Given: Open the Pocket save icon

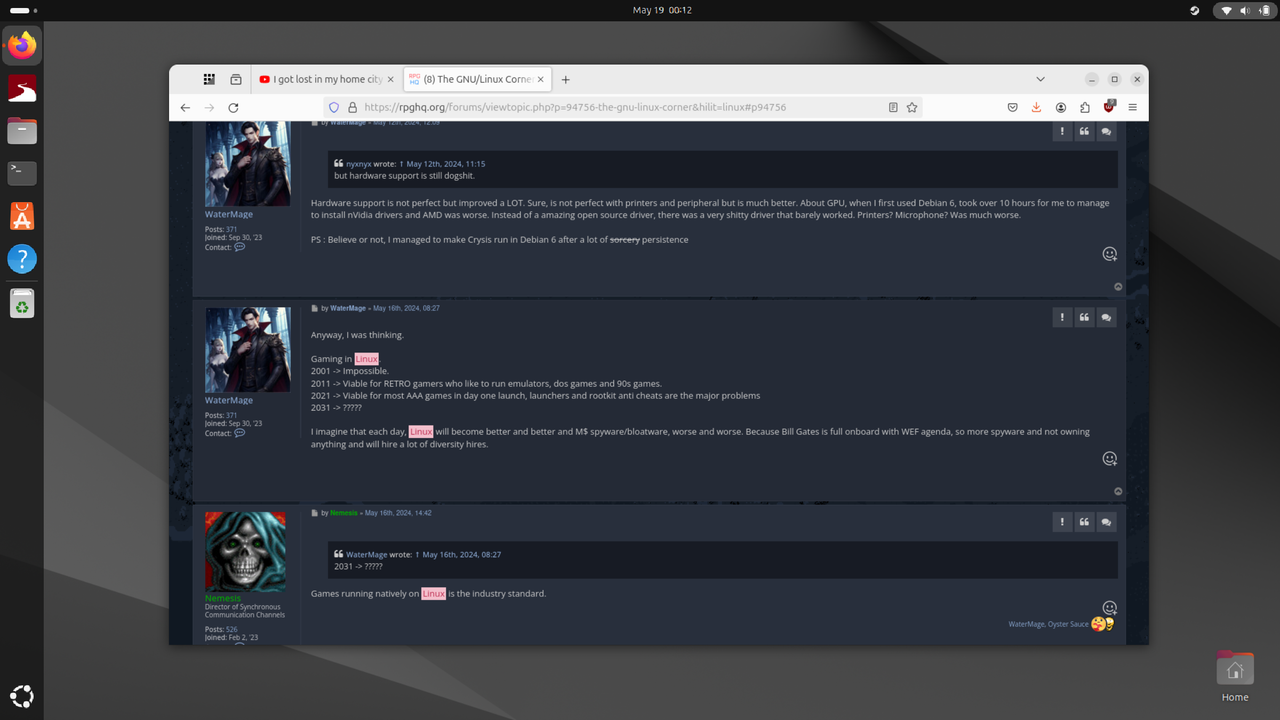Looking at the screenshot, I should pos(1012,107).
